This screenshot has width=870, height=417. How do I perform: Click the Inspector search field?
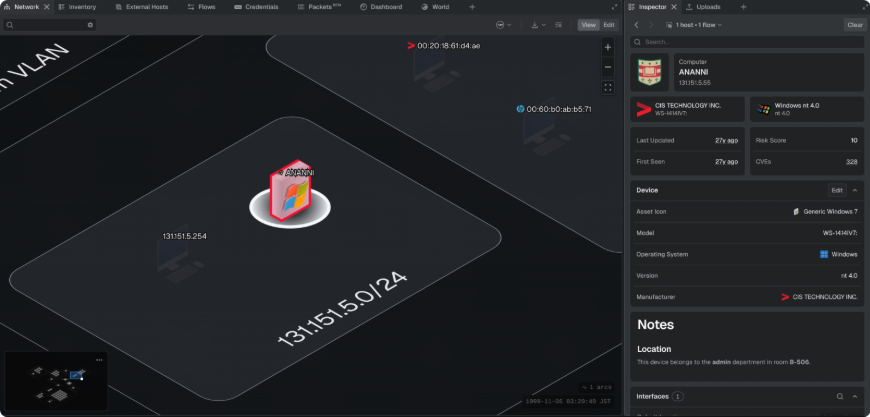click(747, 42)
